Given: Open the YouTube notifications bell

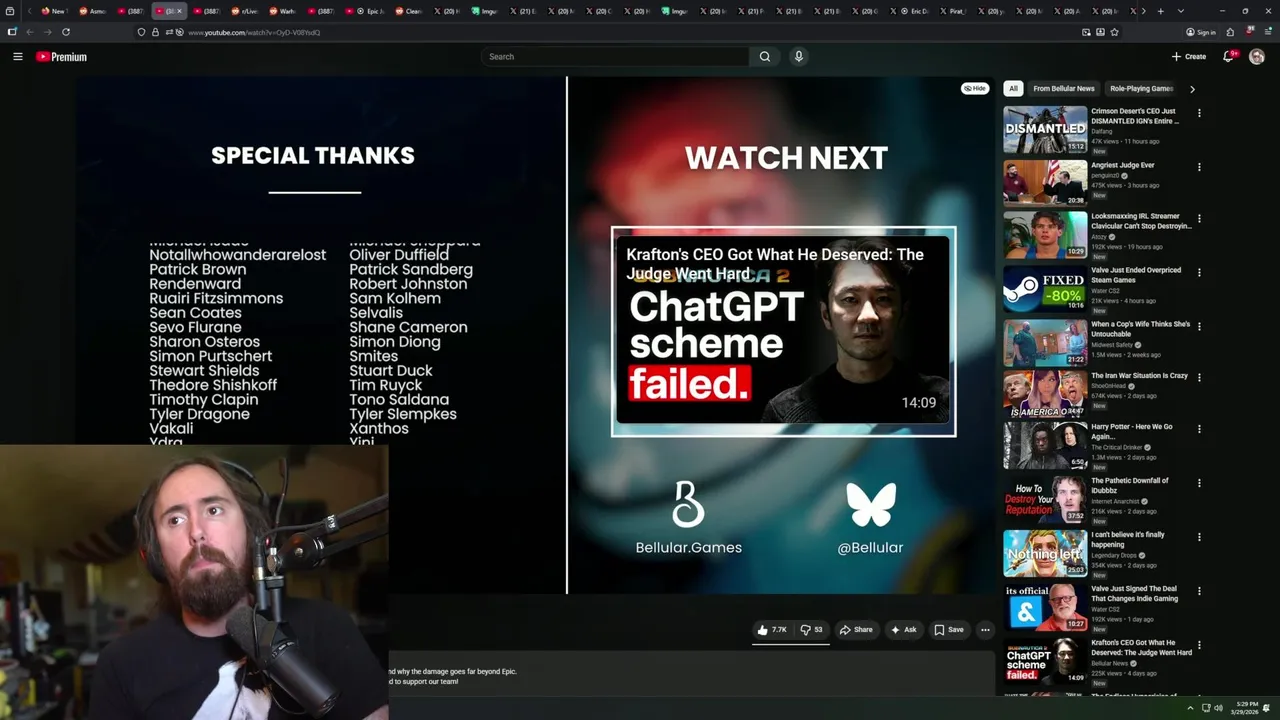Looking at the screenshot, I should coord(1229,57).
